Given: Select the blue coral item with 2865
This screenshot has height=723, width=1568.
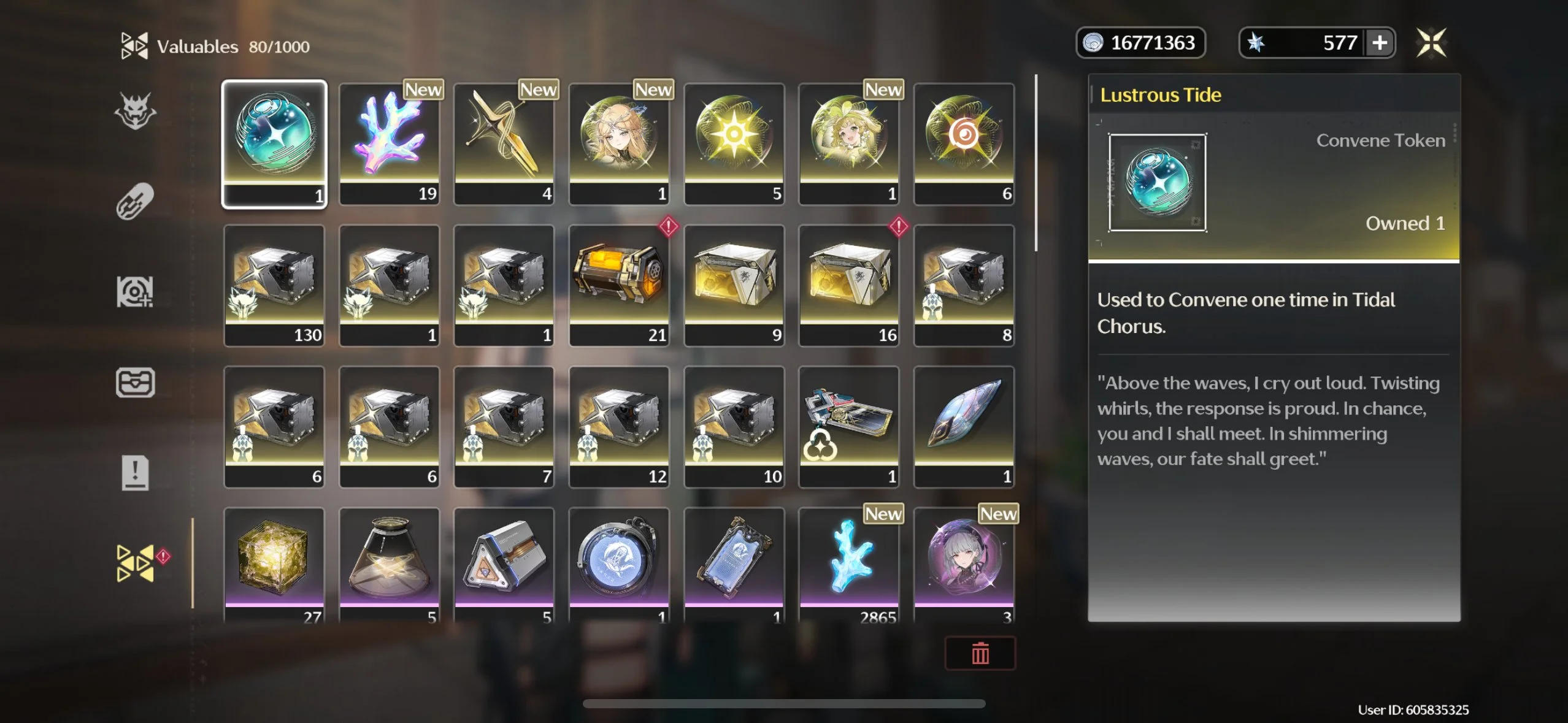Looking at the screenshot, I should point(849,565).
